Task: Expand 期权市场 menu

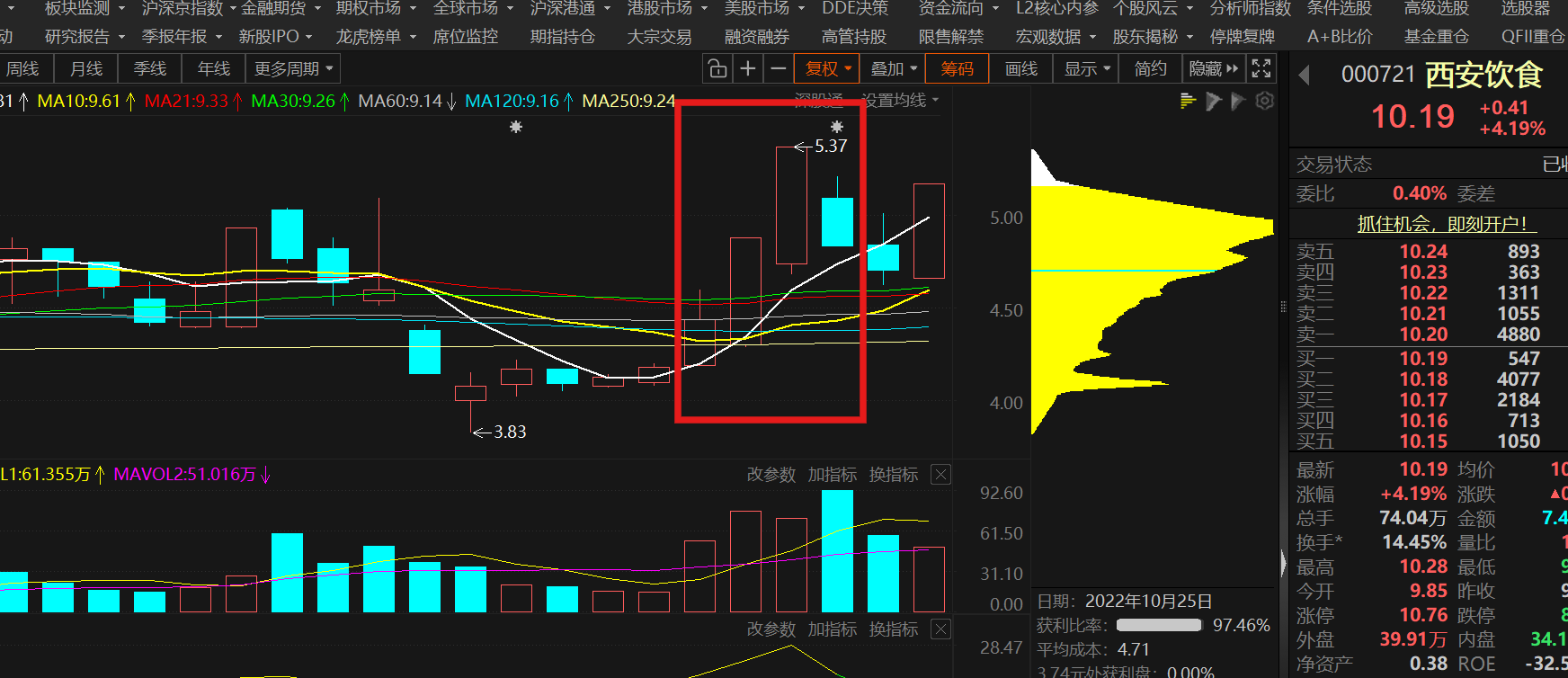Action: tap(376, 8)
